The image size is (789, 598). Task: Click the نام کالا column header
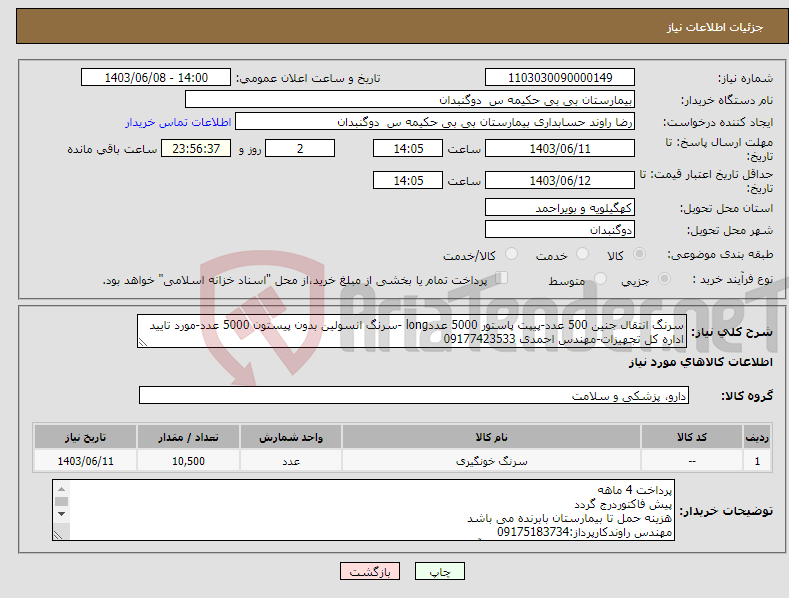[x=492, y=437]
